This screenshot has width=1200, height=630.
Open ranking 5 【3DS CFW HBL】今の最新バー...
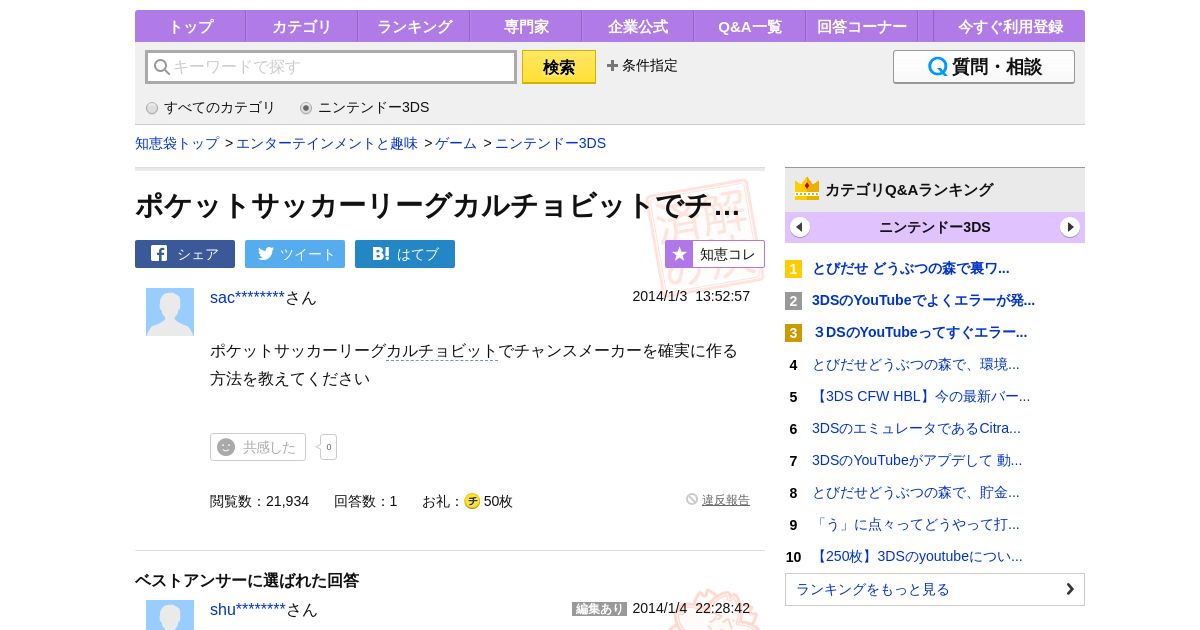click(921, 396)
